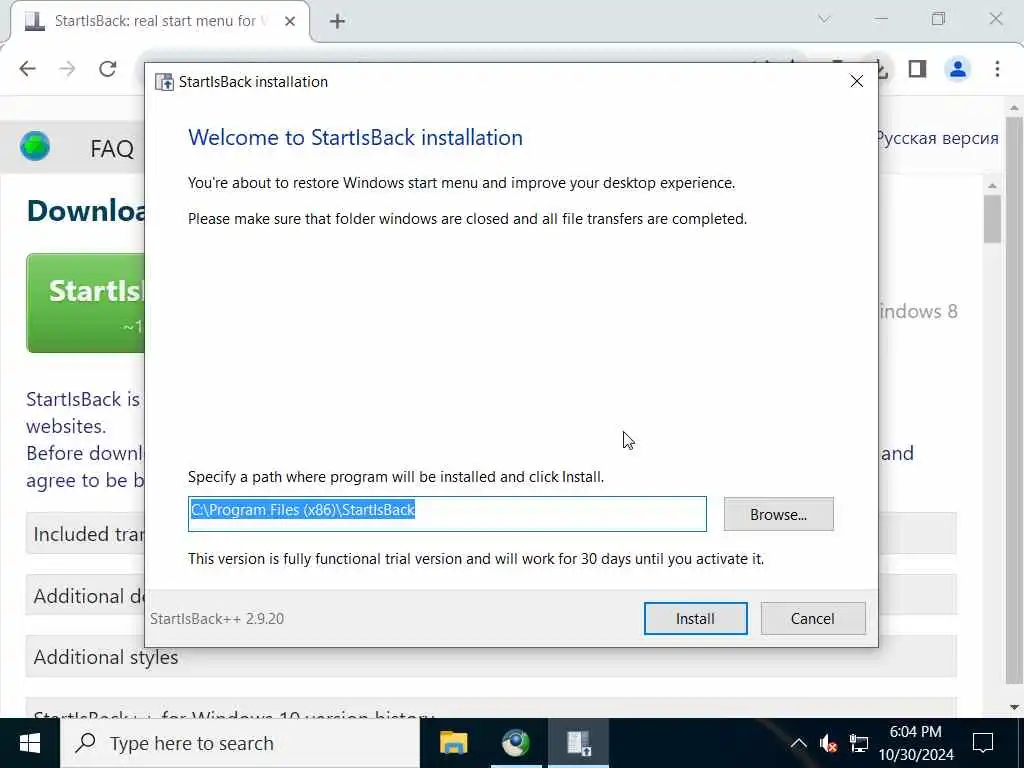This screenshot has width=1024, height=768.
Task: Click the page scrollbar down arrow
Action: [x=1014, y=707]
